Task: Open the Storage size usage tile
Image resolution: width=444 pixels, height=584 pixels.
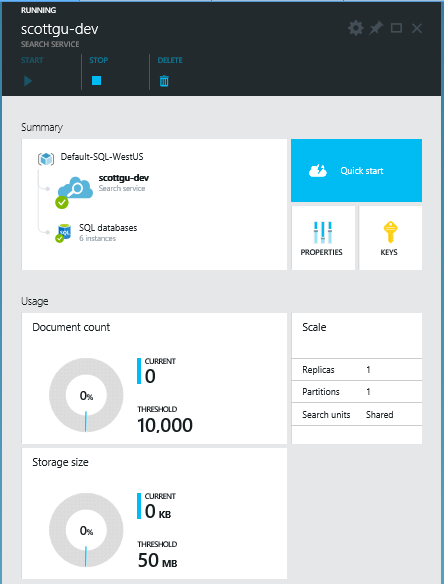Action: [154, 513]
